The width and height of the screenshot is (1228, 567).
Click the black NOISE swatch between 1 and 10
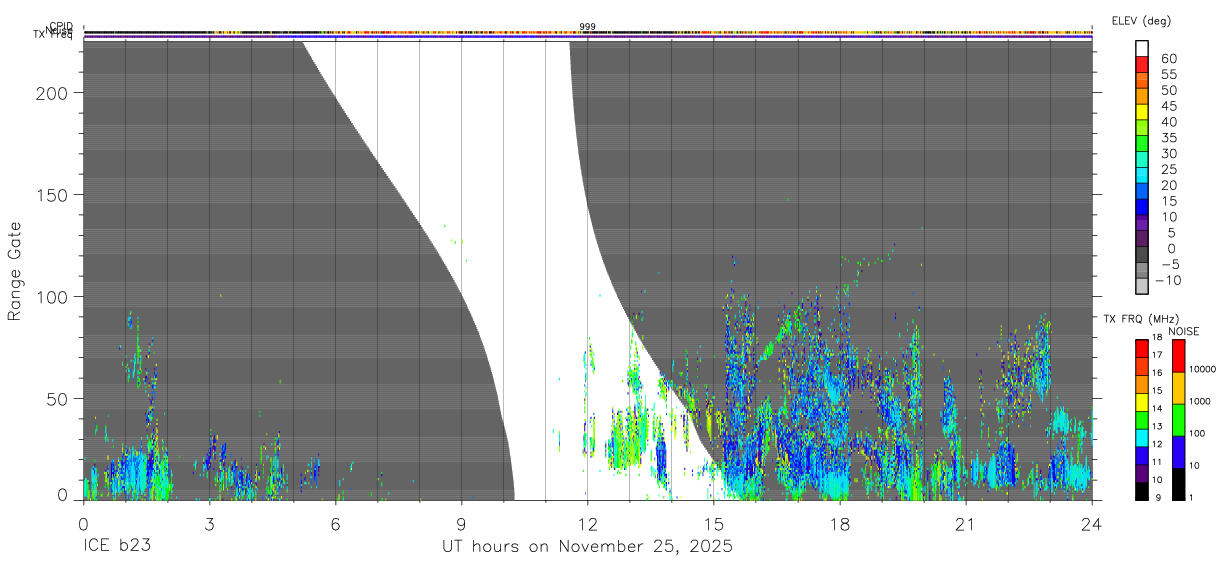pyautogui.click(x=1178, y=484)
